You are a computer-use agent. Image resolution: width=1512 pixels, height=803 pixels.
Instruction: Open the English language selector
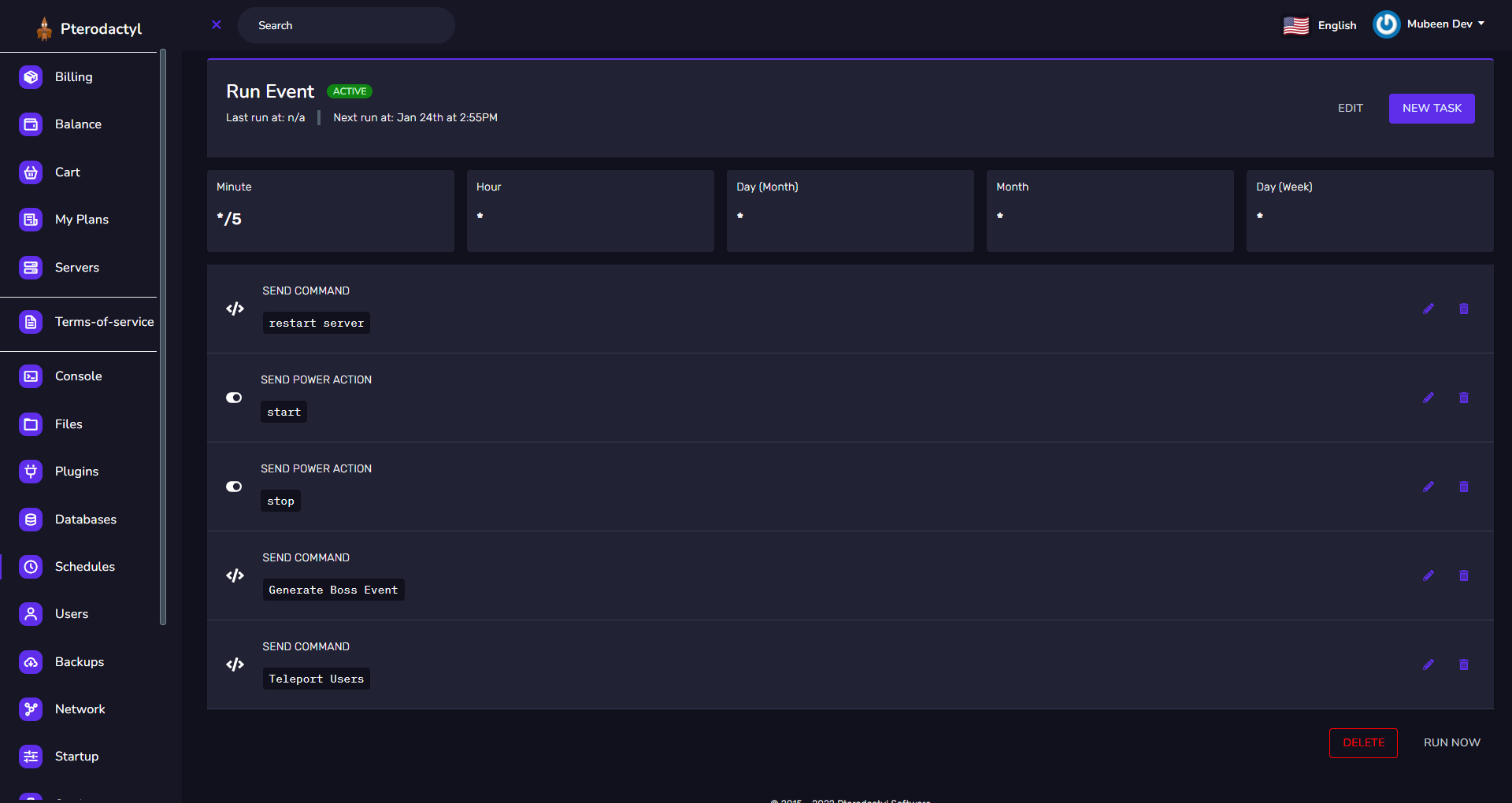(x=1320, y=25)
